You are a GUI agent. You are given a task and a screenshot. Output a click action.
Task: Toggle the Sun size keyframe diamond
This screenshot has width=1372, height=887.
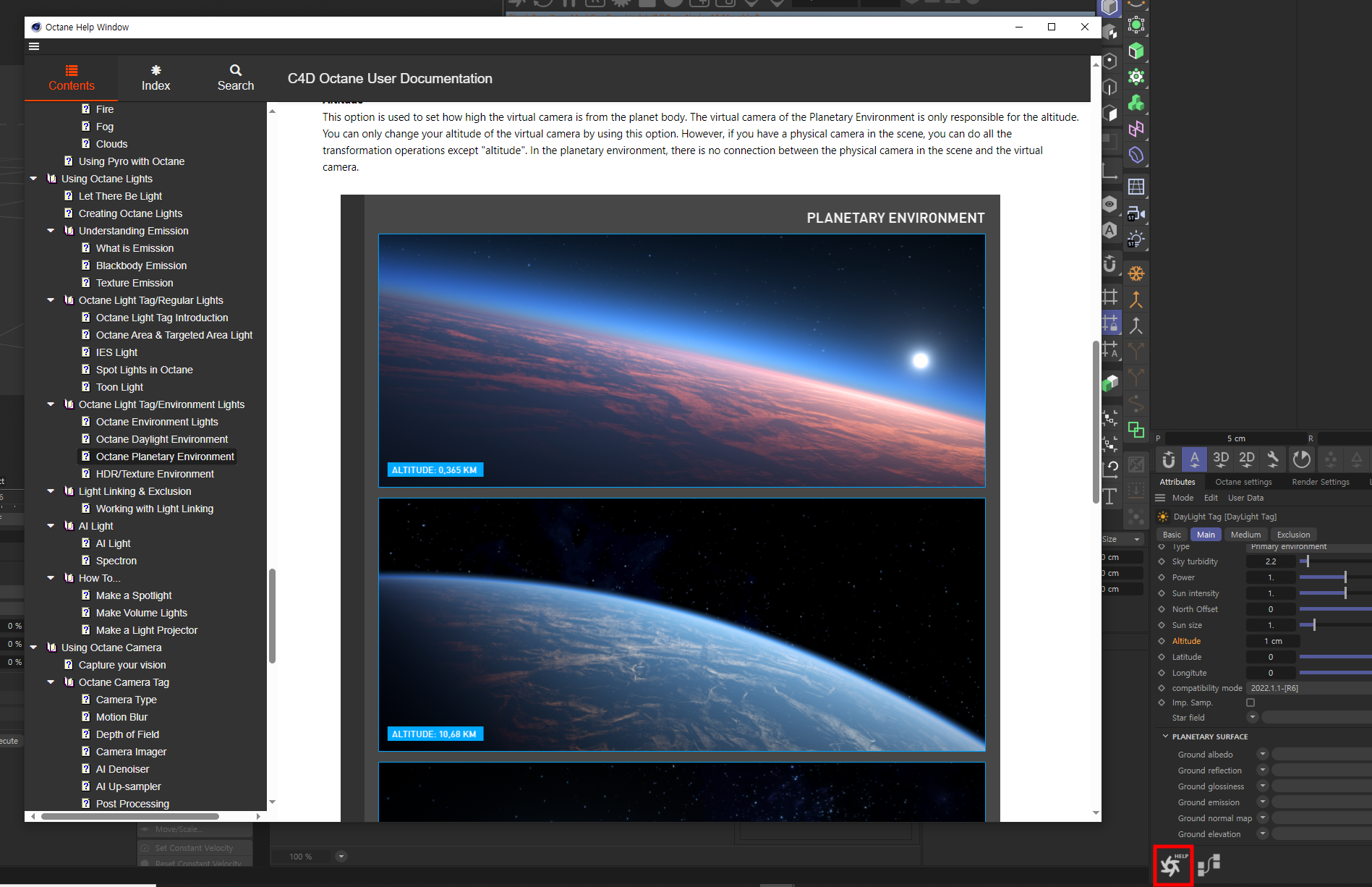pos(1162,625)
